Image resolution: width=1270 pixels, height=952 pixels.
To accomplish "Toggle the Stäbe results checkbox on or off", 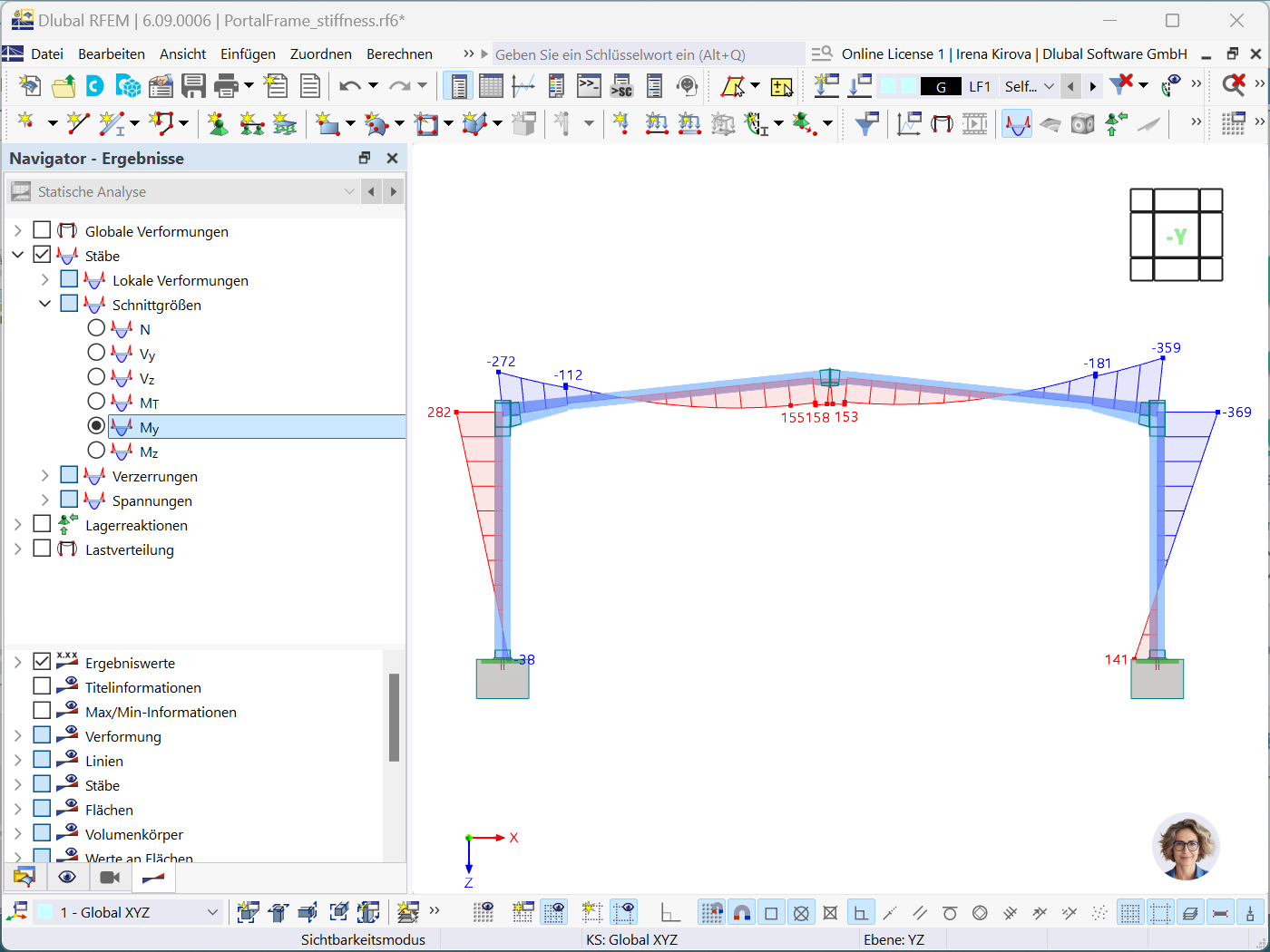I will pyautogui.click(x=41, y=254).
